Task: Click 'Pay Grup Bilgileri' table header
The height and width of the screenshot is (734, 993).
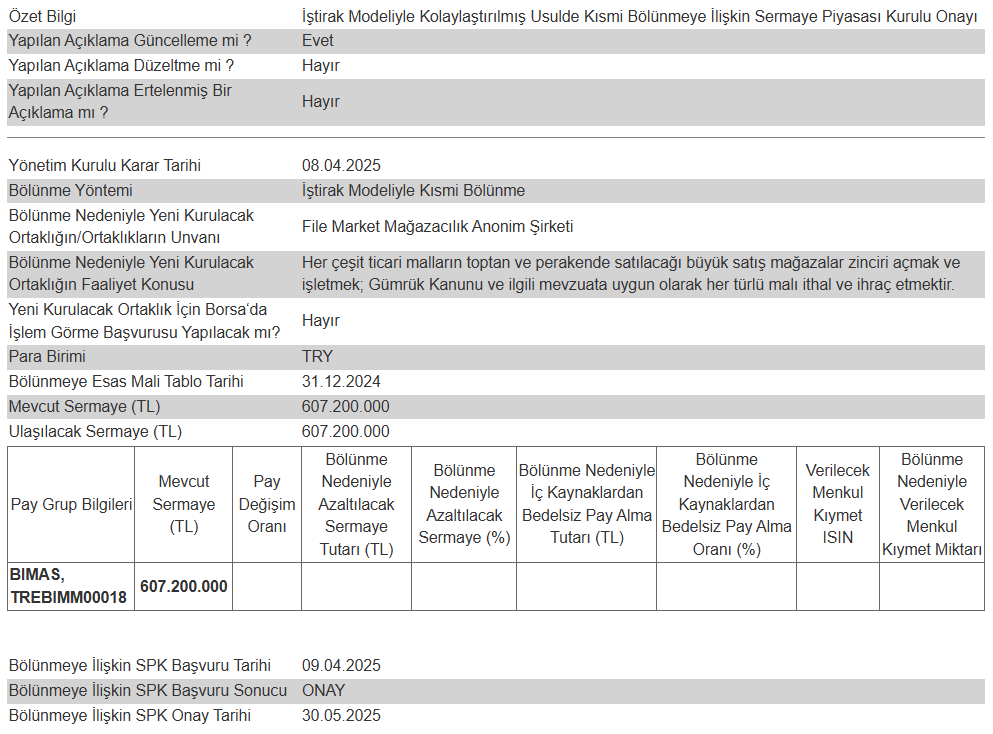Action: click(x=71, y=505)
